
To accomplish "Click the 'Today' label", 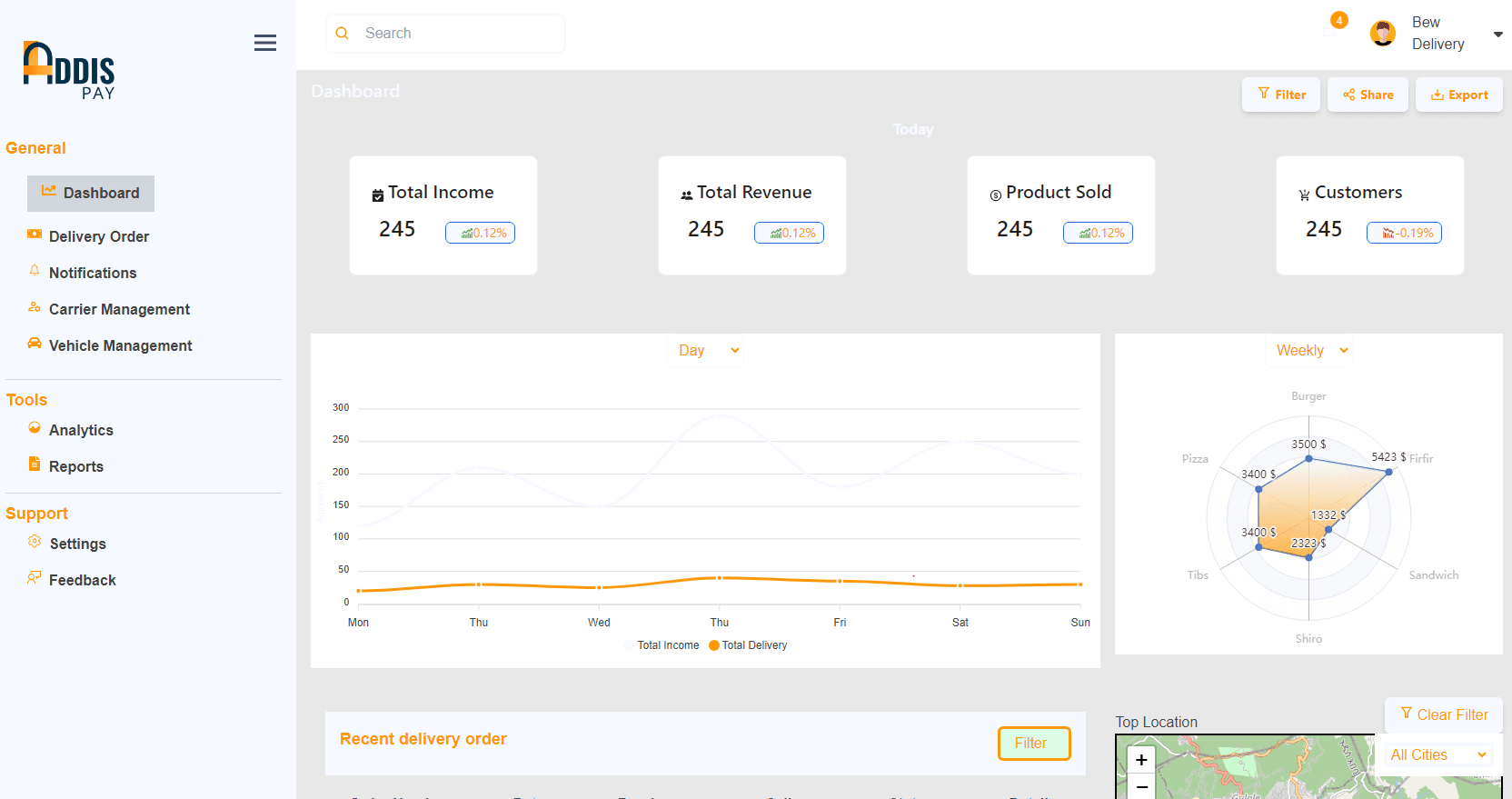I will pyautogui.click(x=913, y=129).
